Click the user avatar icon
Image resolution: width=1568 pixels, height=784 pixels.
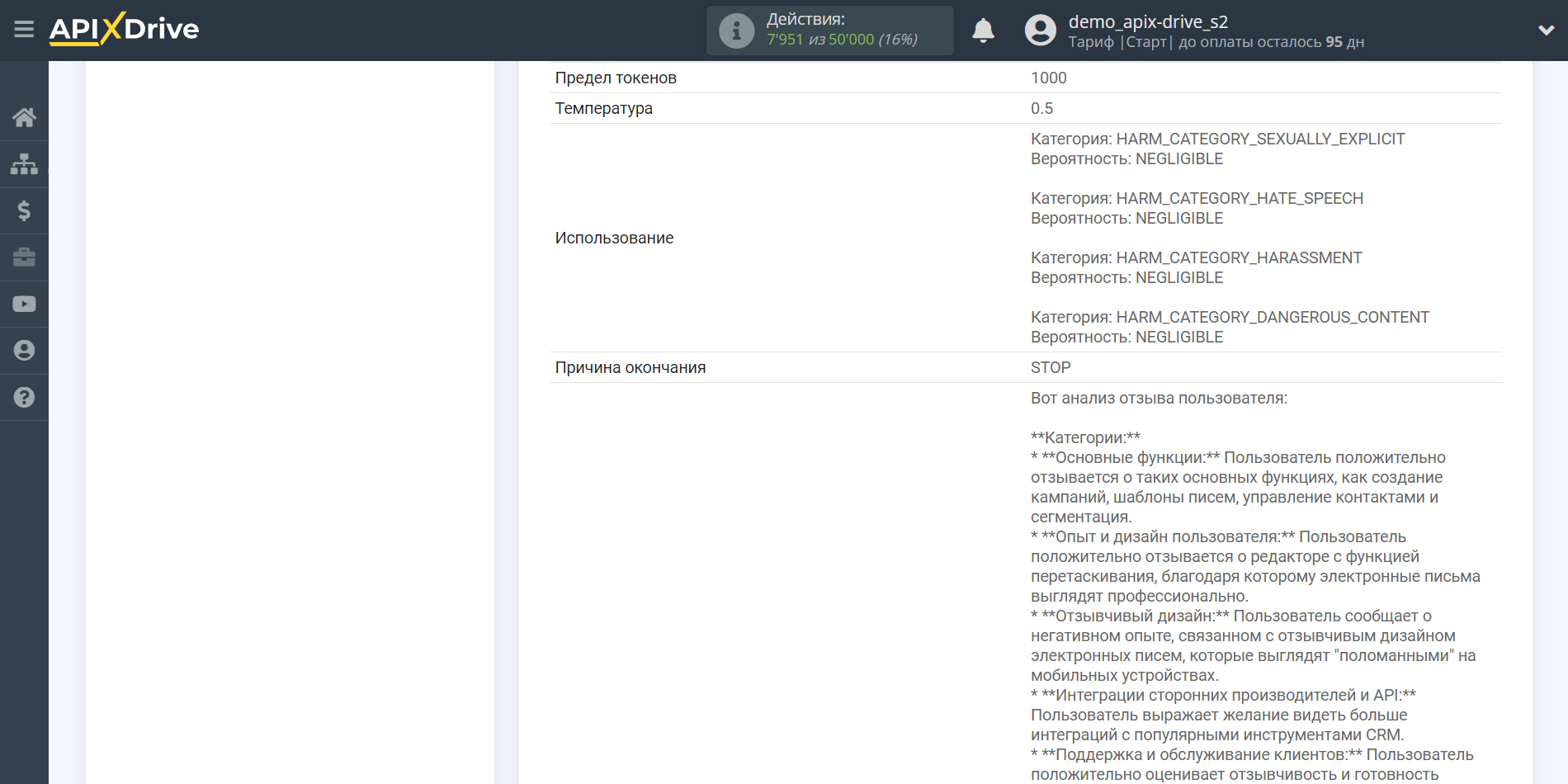[x=1040, y=31]
